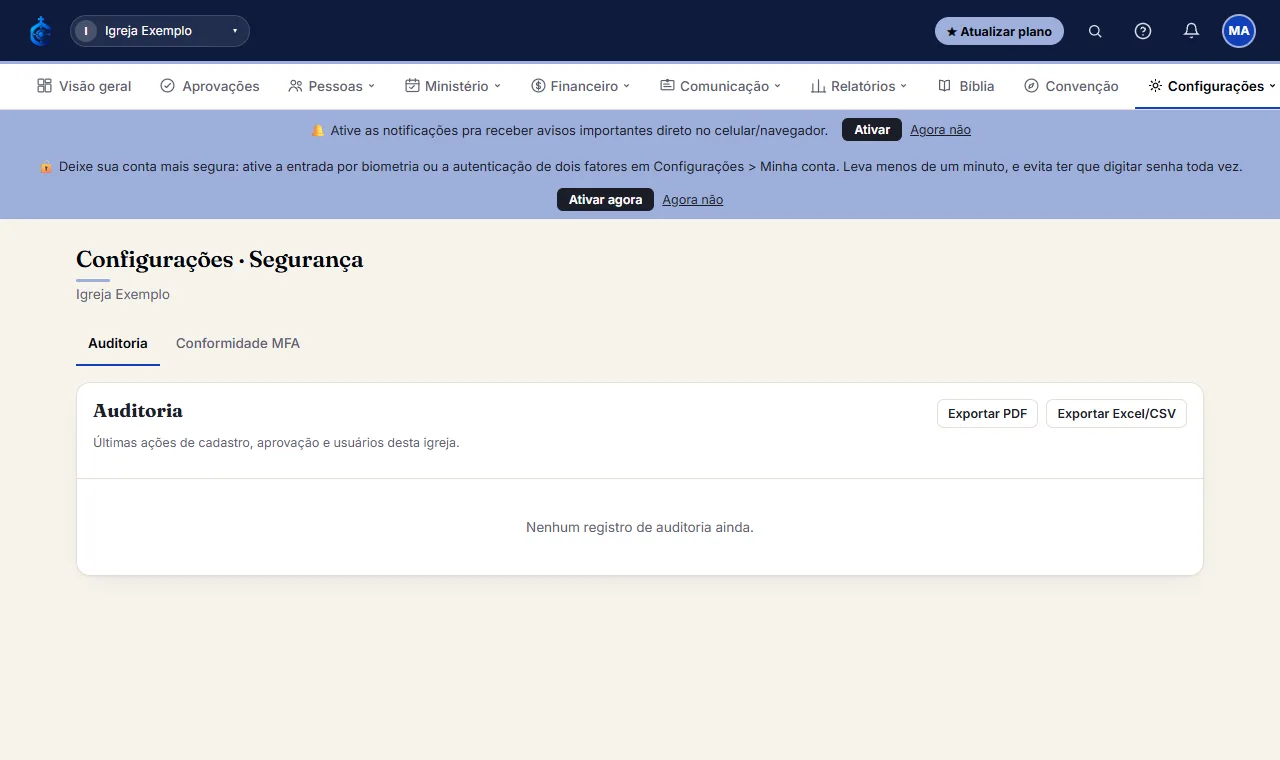Expand the Igreja Exemplo church selector dropdown

(x=160, y=31)
